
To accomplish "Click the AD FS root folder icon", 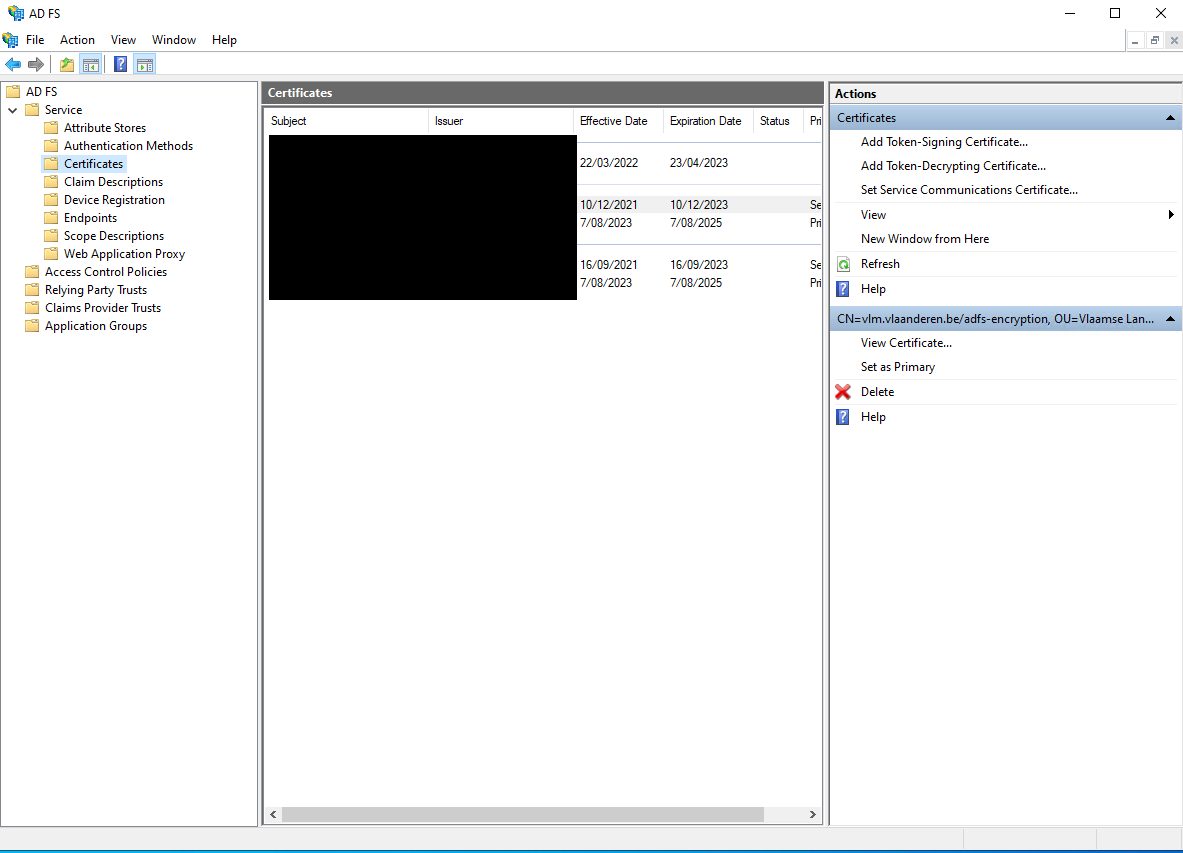I will (14, 91).
